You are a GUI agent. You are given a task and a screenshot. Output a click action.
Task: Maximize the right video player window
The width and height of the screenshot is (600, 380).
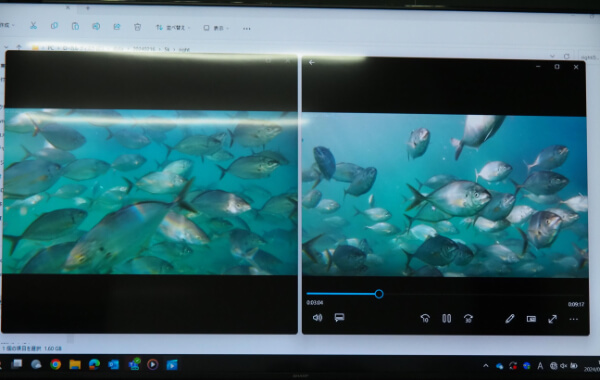[557, 67]
